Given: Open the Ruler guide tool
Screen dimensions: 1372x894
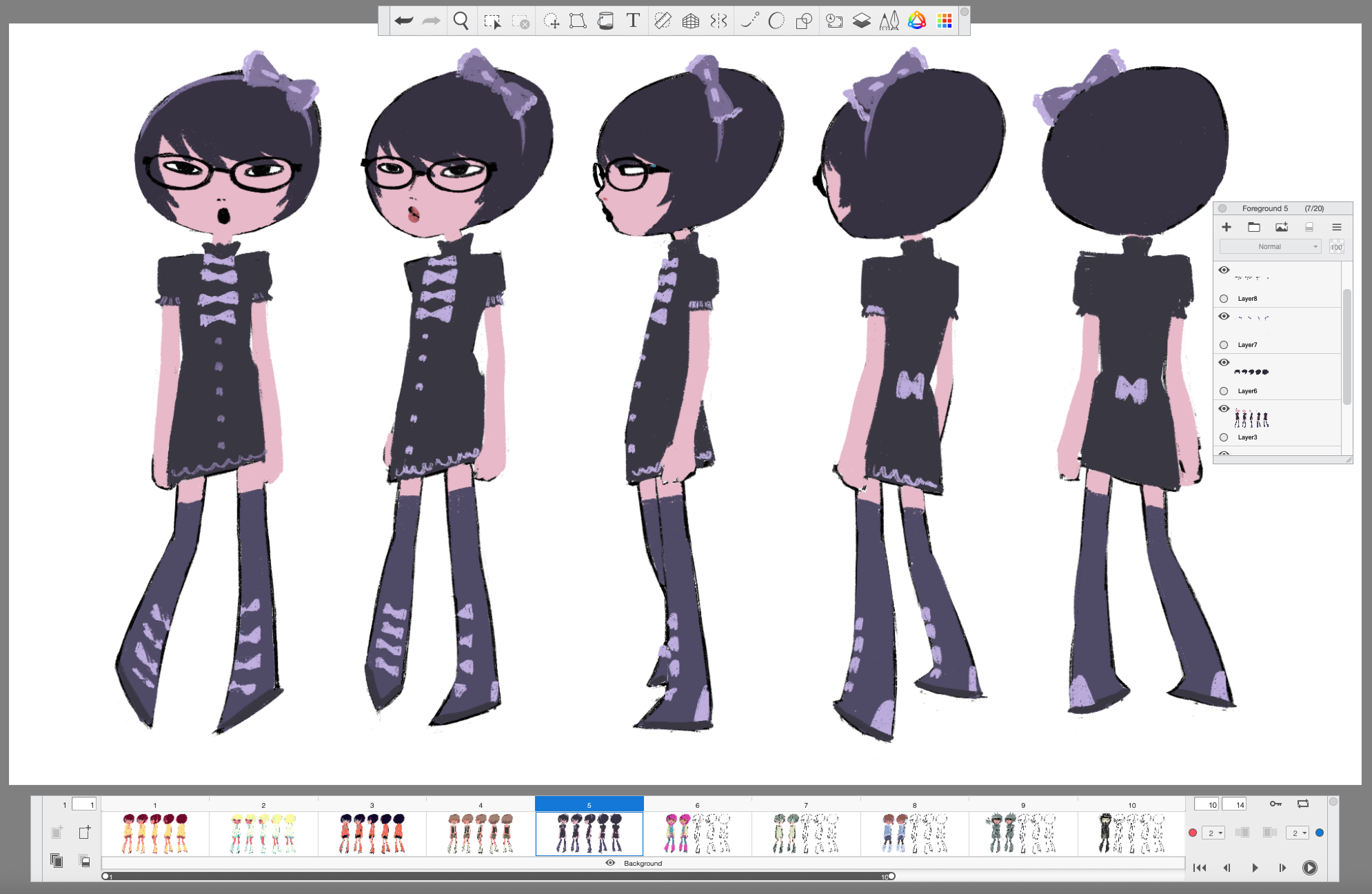Looking at the screenshot, I should pos(663,21).
